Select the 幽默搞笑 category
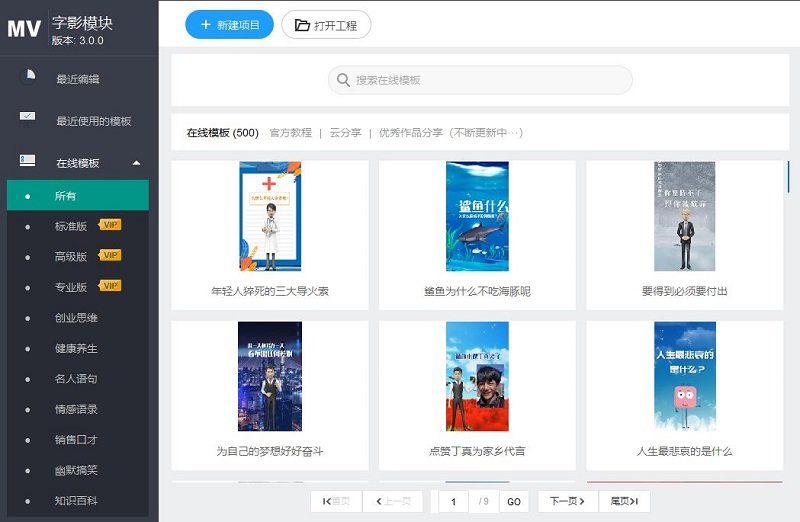This screenshot has width=800, height=522. [78, 470]
